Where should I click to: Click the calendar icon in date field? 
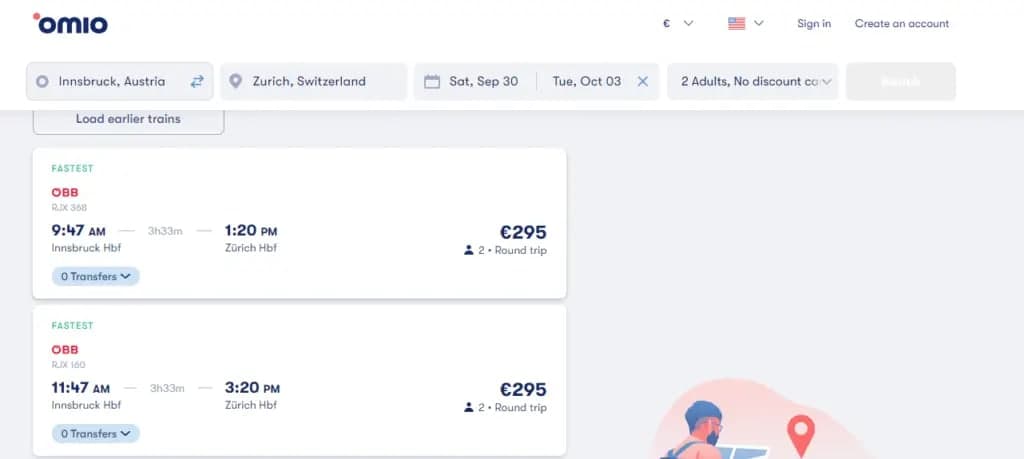(432, 81)
